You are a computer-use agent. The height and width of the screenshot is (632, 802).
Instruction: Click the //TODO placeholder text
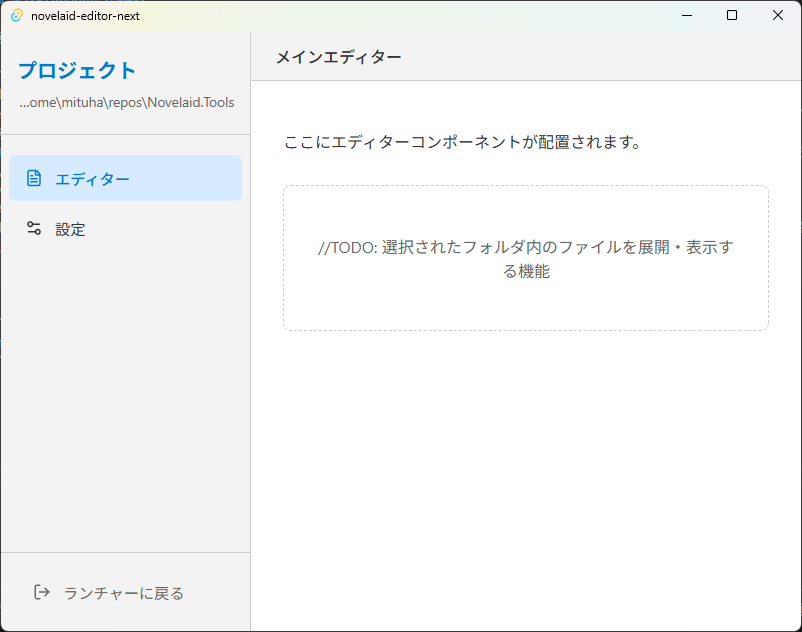[x=525, y=259]
